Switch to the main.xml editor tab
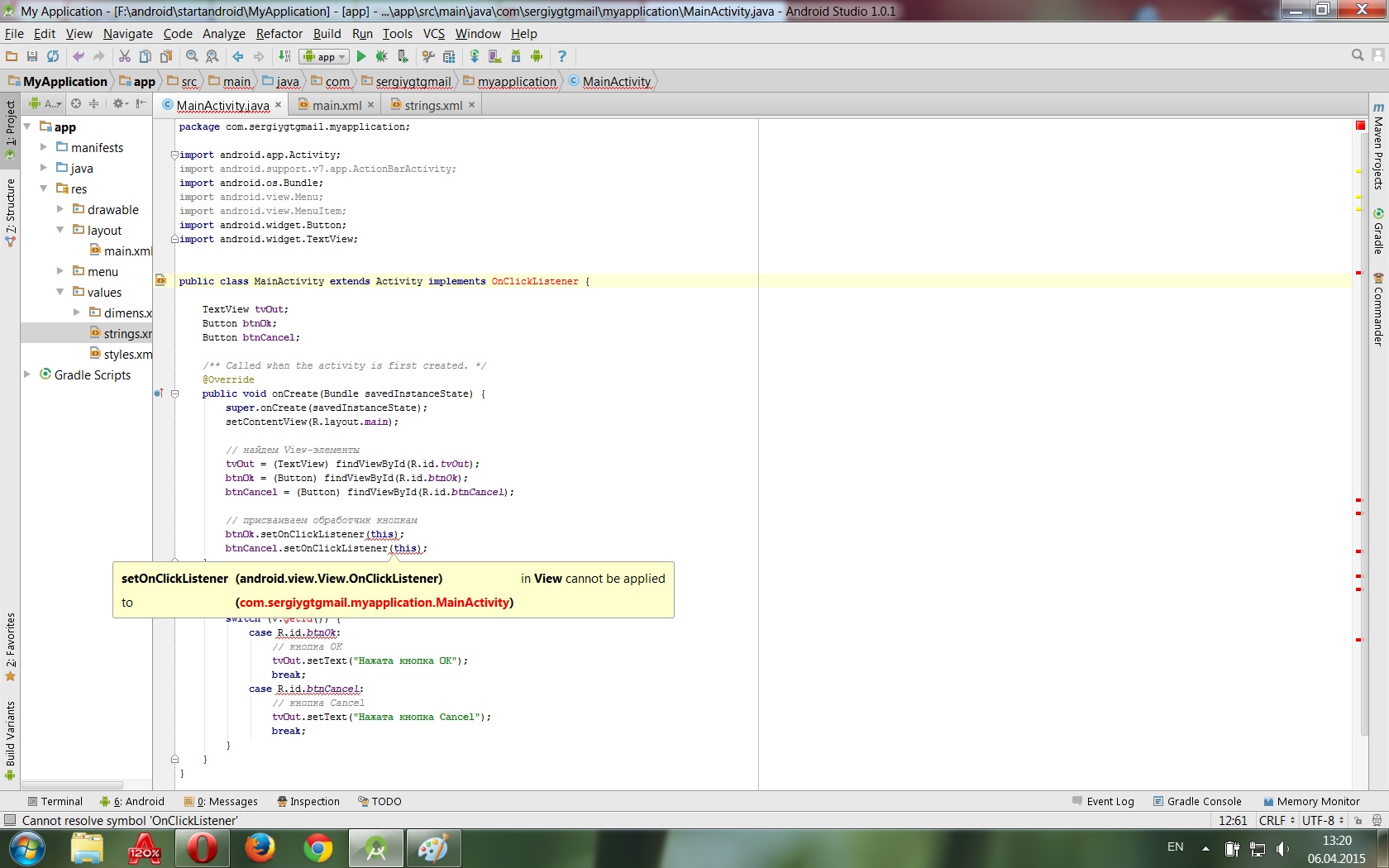The width and height of the screenshot is (1389, 868). coord(335,105)
